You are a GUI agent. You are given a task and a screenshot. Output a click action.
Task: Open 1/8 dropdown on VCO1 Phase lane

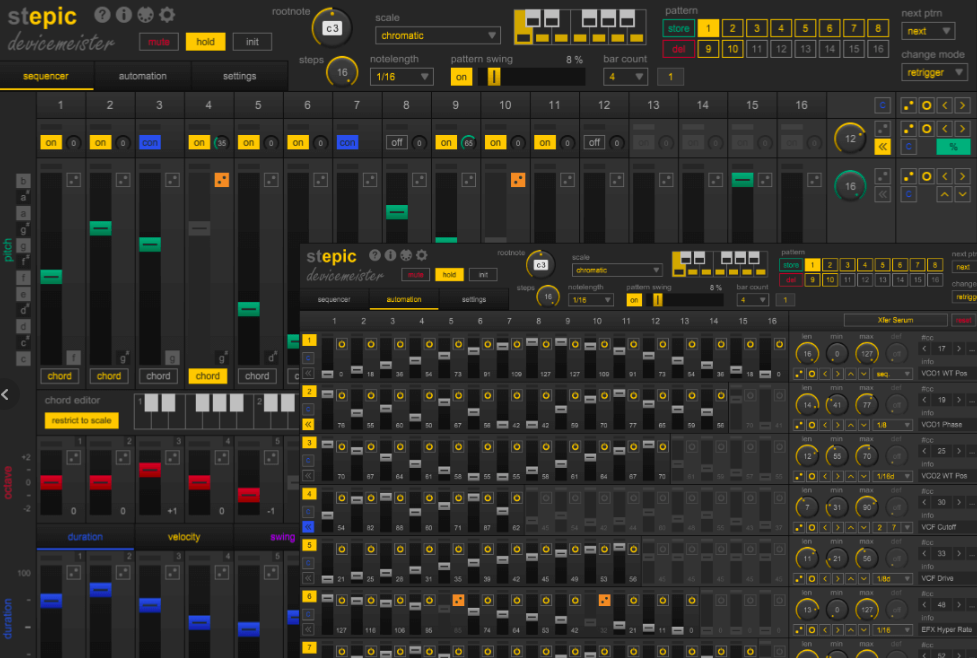[892, 425]
